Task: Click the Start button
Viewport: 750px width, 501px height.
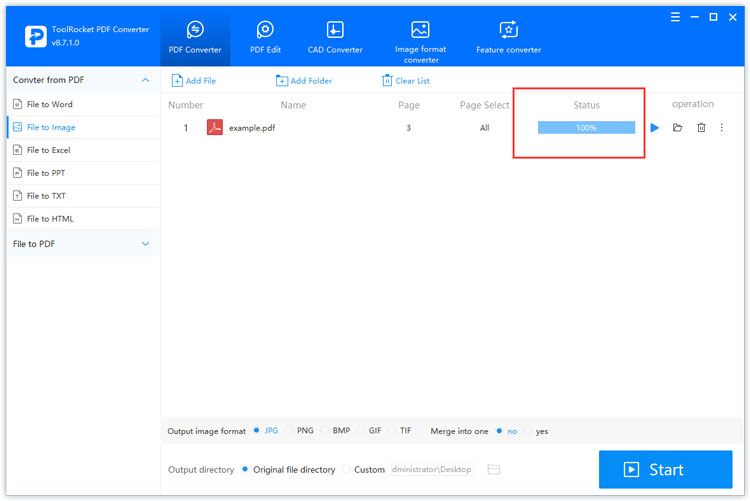Action: point(665,469)
